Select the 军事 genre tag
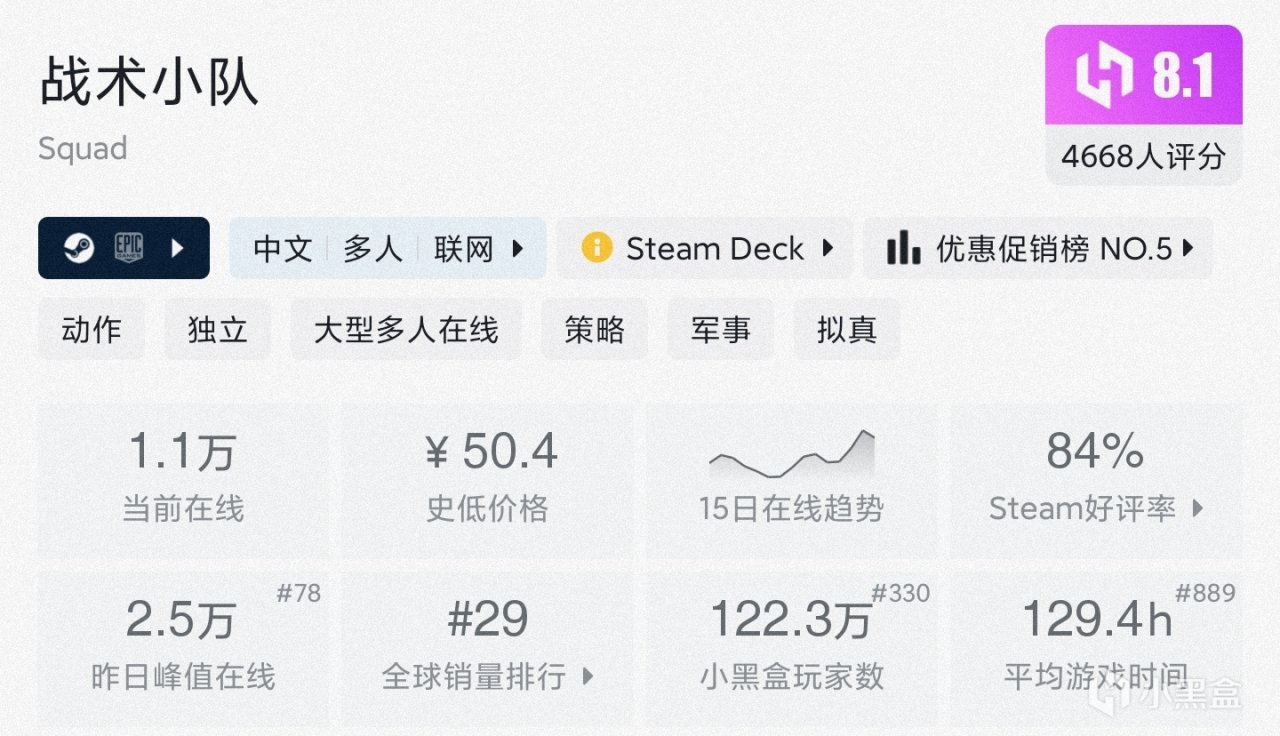1280x736 pixels. (720, 330)
